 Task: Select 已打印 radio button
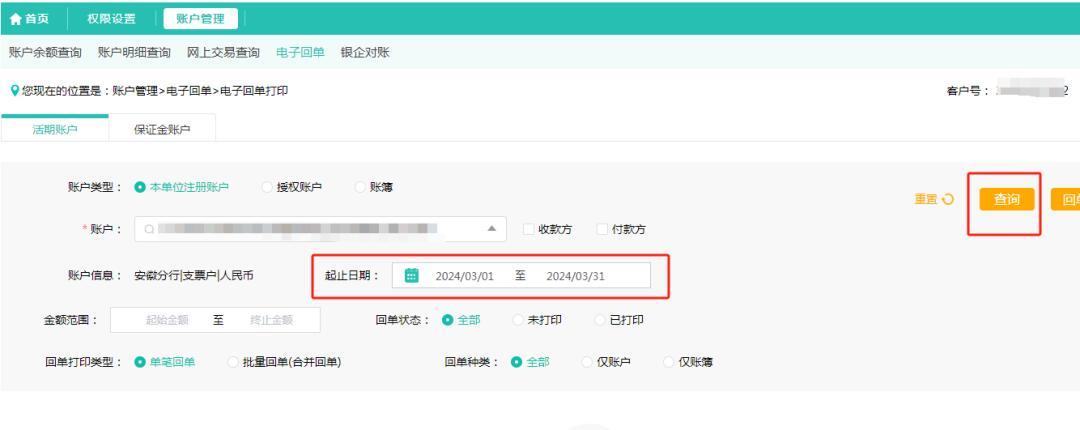(600, 320)
